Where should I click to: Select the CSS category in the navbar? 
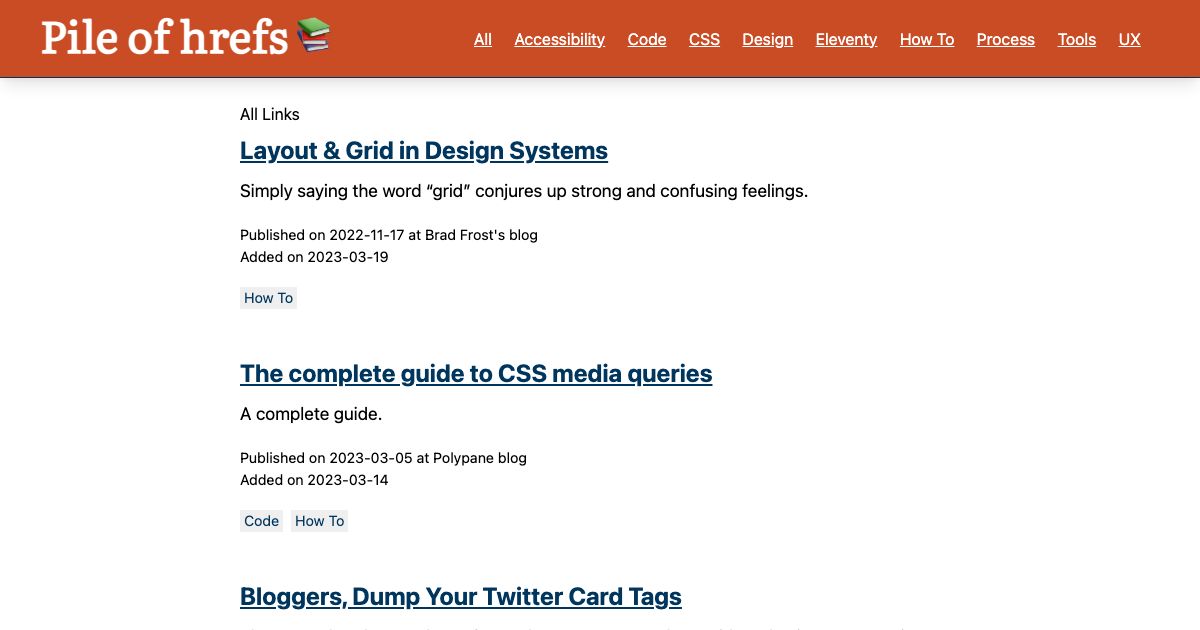tap(704, 39)
